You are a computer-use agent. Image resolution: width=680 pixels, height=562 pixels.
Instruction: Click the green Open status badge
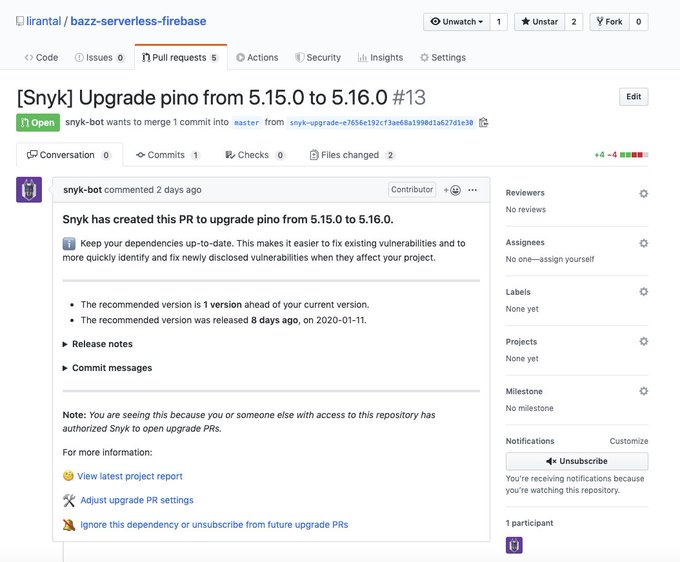[38, 123]
